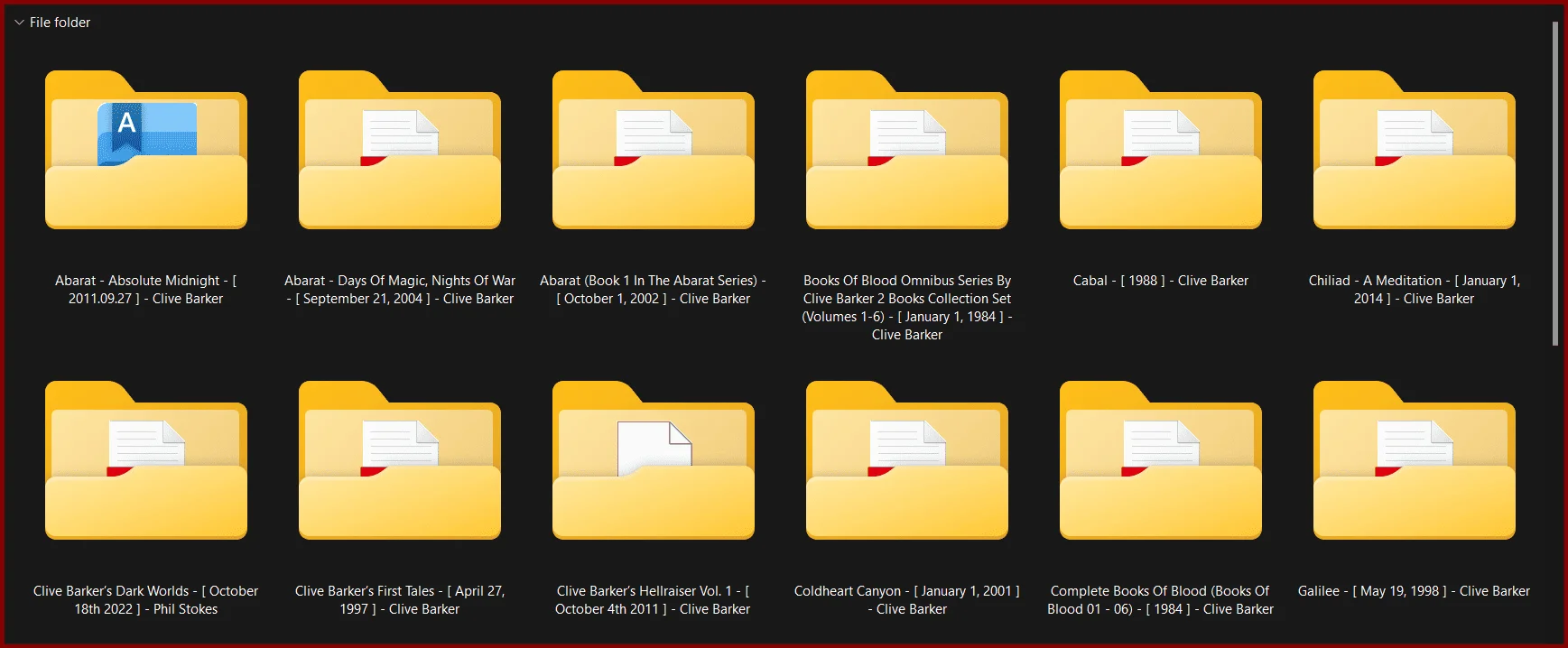Select Cabal - [ 1988 ] name label
The height and width of the screenshot is (648, 1568).
tap(1161, 281)
